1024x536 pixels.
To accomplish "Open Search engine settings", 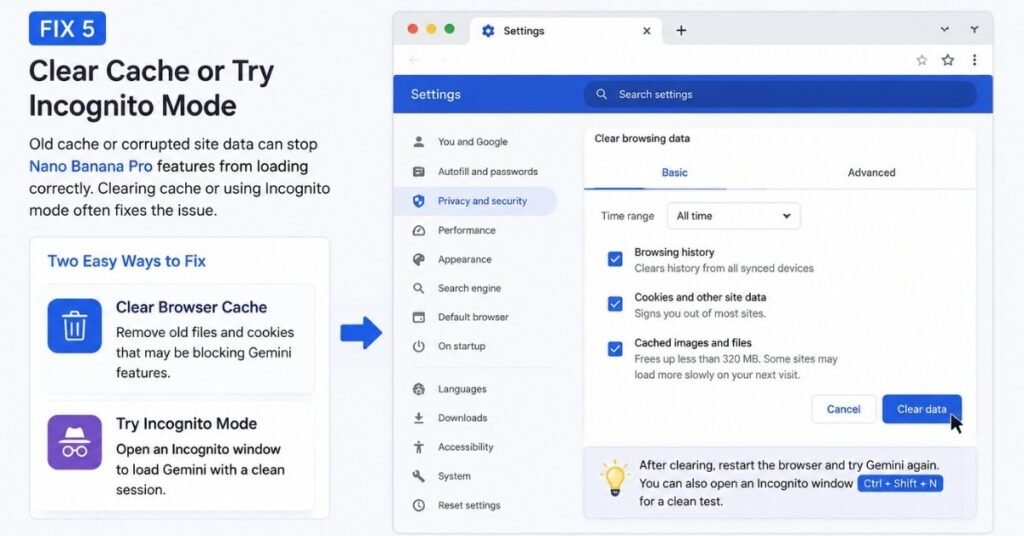I will pyautogui.click(x=475, y=288).
